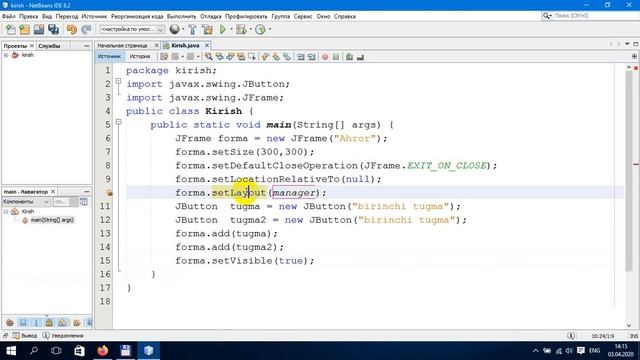The height and width of the screenshot is (360, 640).
Task: Click the split editor icon at the toolbar's right end
Action: click(x=634, y=56)
